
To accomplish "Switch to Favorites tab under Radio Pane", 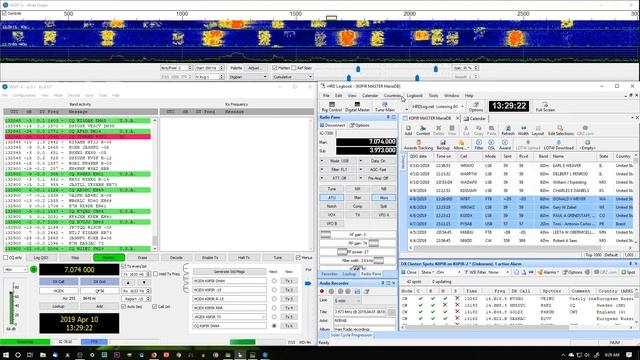I will click(x=329, y=274).
